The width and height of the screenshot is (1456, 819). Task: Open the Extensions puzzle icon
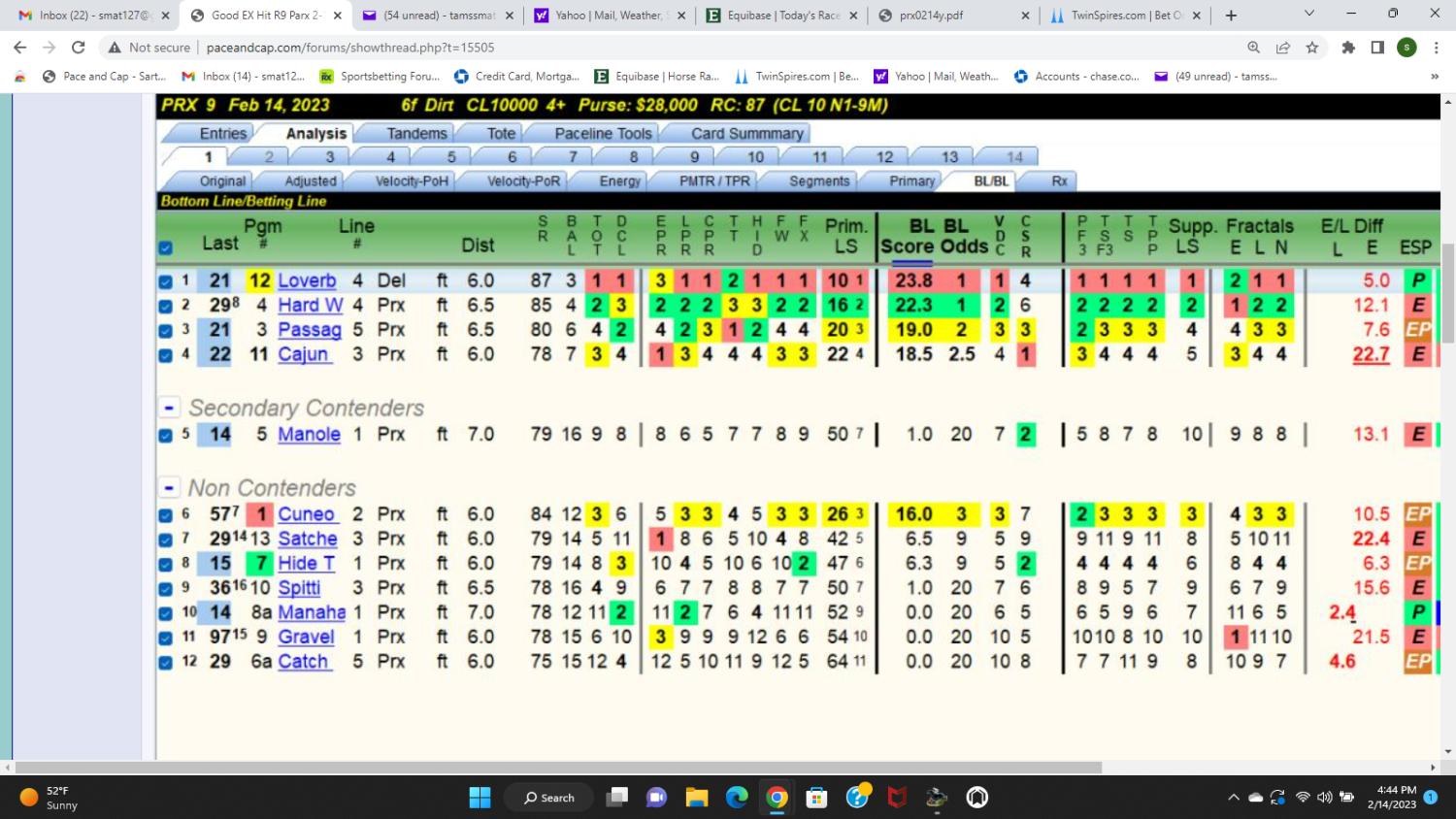click(1348, 47)
